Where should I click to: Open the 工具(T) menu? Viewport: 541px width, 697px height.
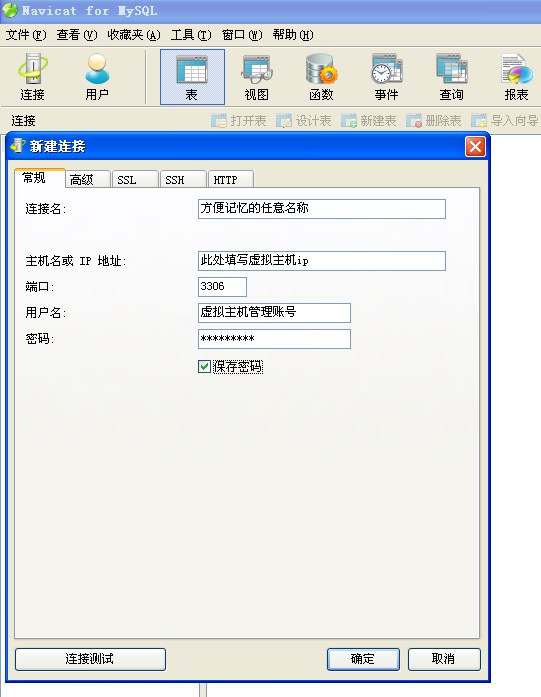[191, 35]
